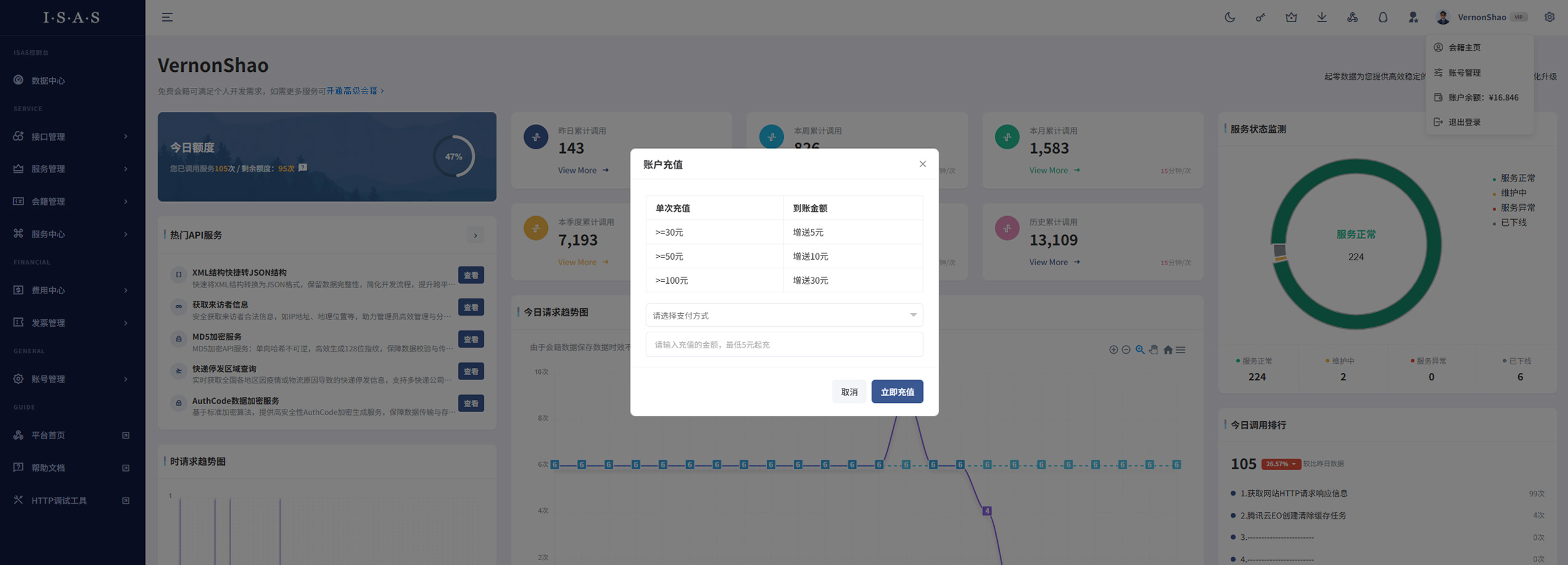Click the 26.57% red change badge

pos(1280,464)
